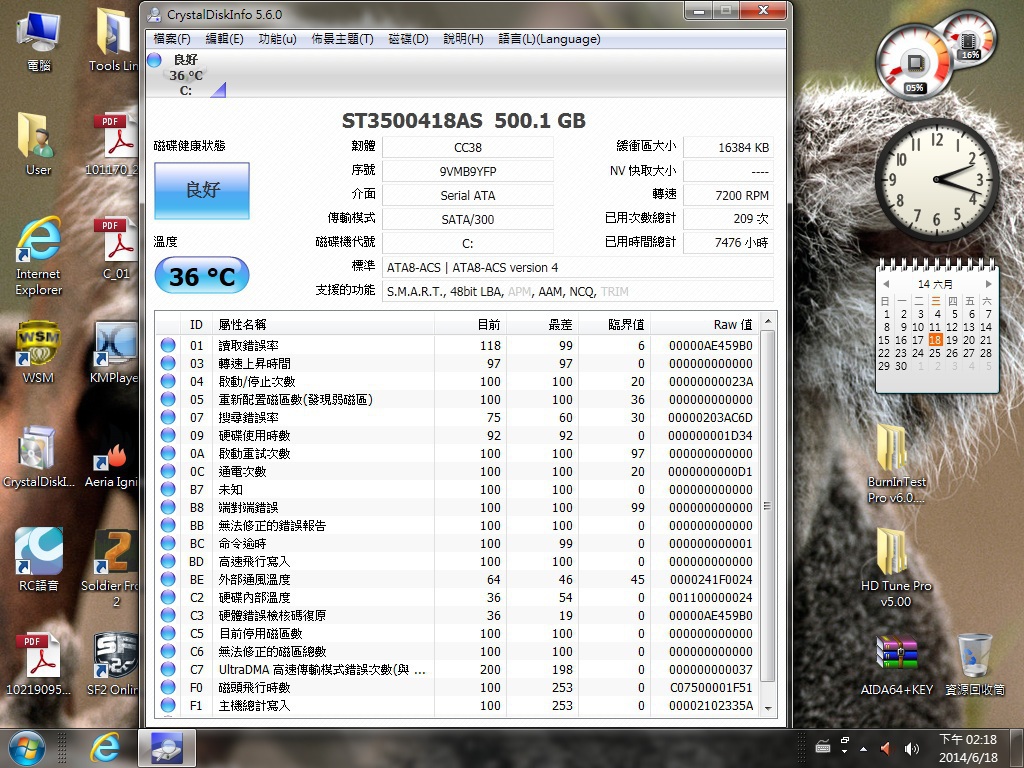This screenshot has width=1024, height=768.
Task: Open the User folder on desktop
Action: click(x=39, y=144)
